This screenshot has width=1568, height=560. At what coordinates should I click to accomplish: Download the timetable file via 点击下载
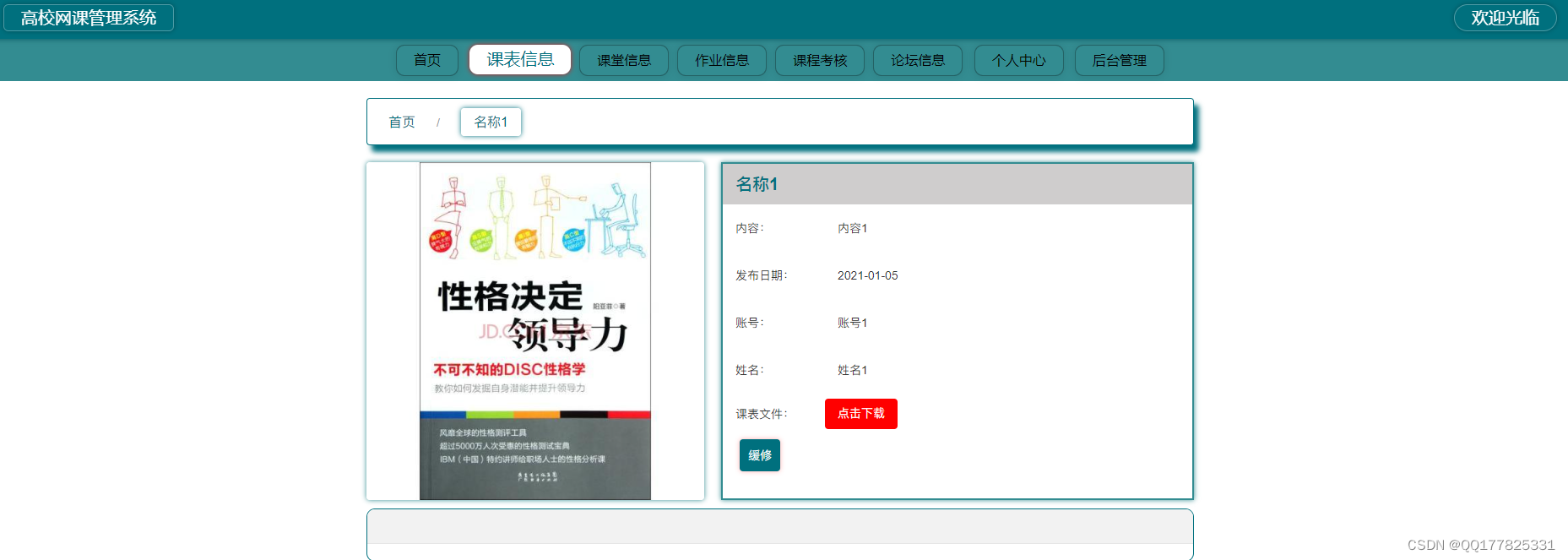pyautogui.click(x=861, y=414)
